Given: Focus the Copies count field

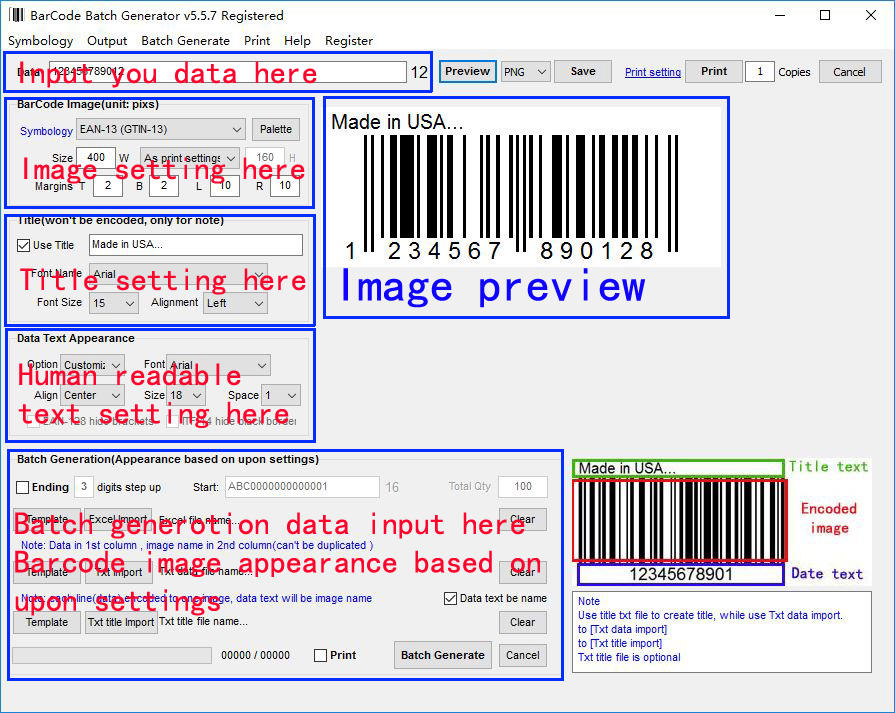Looking at the screenshot, I should [759, 72].
